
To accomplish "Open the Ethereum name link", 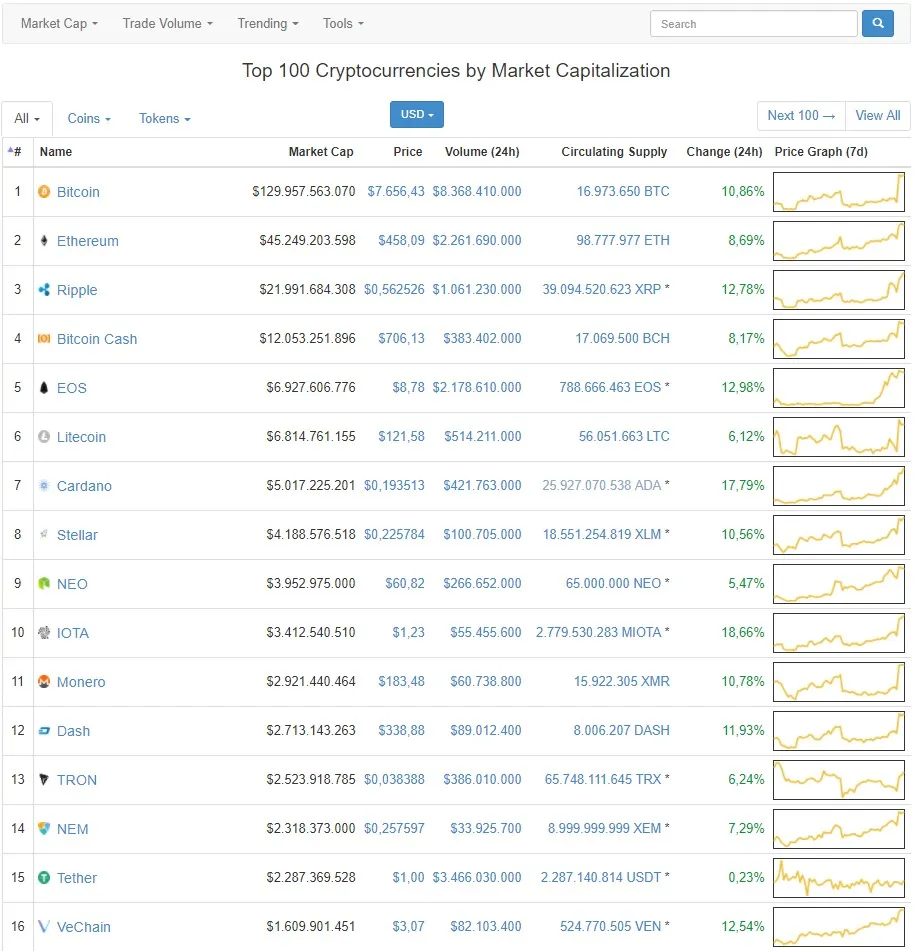I will tap(88, 241).
